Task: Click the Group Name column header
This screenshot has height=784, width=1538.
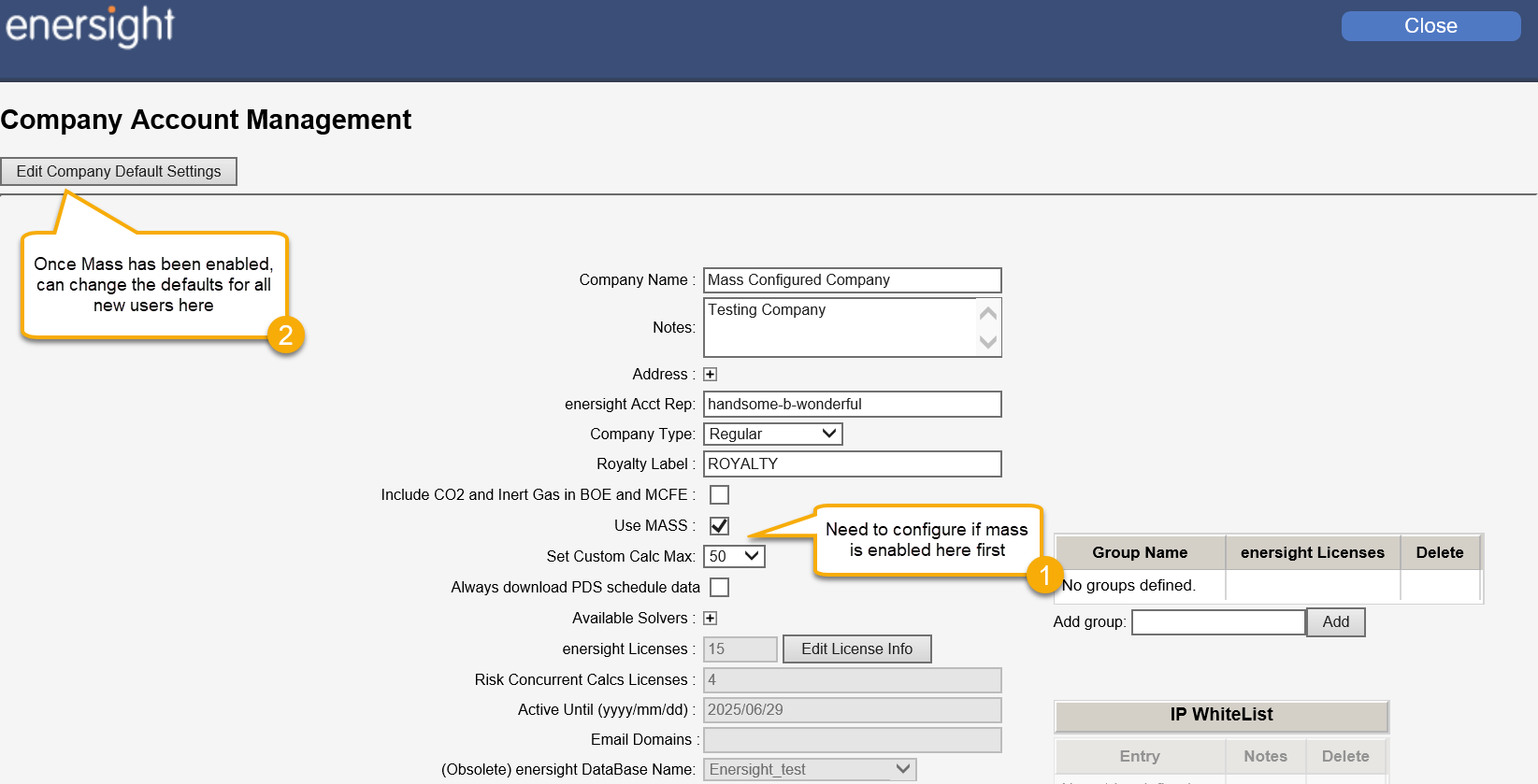Action: [x=1140, y=553]
